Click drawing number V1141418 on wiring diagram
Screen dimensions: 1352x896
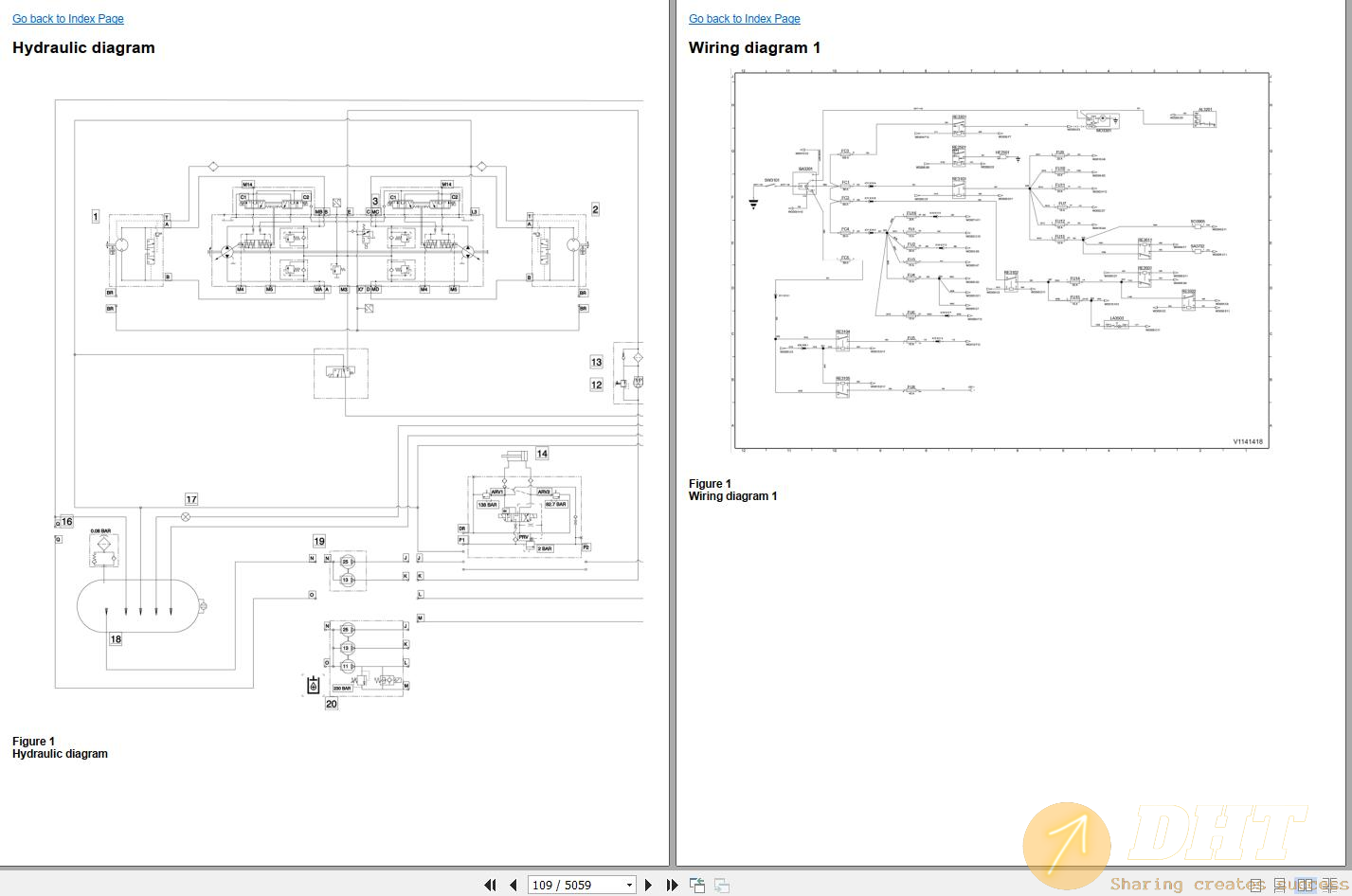(1248, 441)
